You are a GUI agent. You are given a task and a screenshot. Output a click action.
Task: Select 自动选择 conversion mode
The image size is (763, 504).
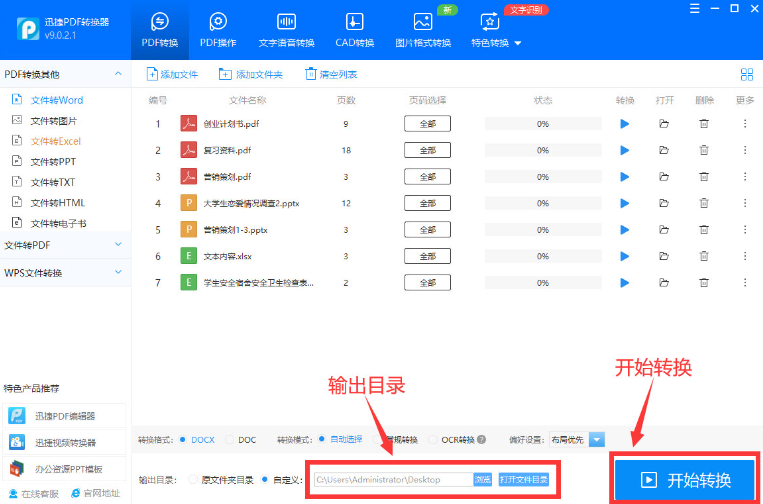pos(321,439)
